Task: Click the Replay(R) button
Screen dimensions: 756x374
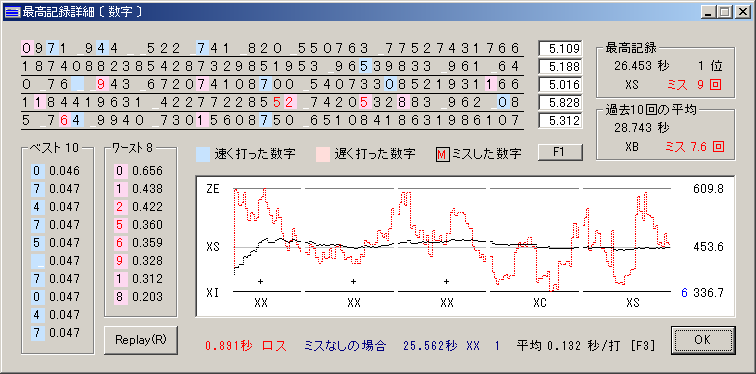Action: 141,340
